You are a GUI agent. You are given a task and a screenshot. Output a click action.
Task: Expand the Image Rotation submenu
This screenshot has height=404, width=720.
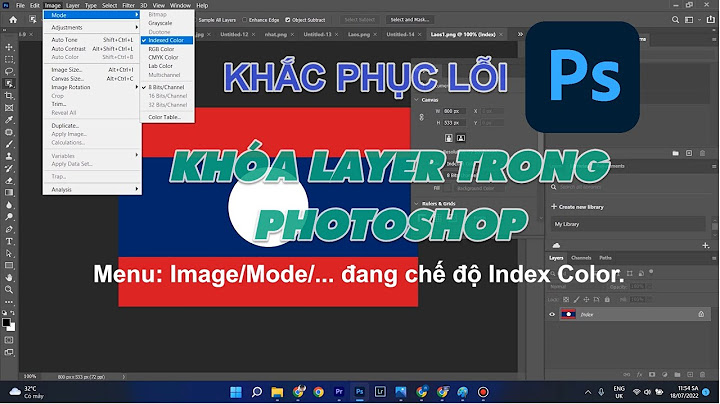point(92,87)
